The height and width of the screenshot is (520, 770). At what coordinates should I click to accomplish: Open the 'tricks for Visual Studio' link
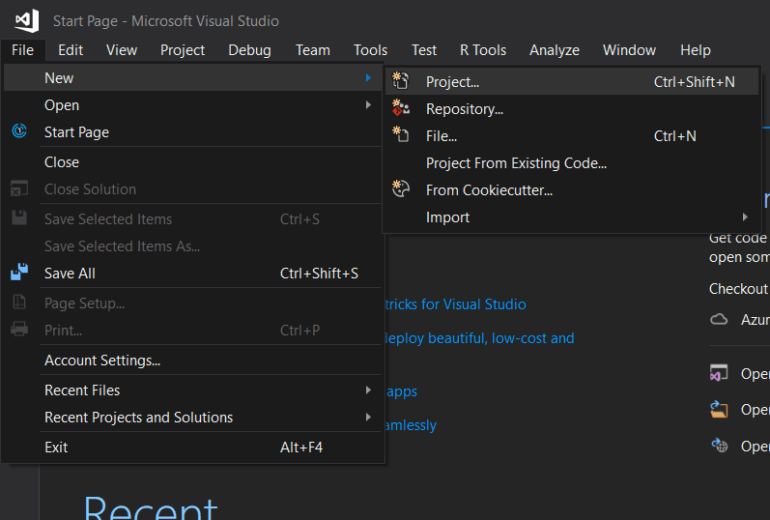point(455,304)
